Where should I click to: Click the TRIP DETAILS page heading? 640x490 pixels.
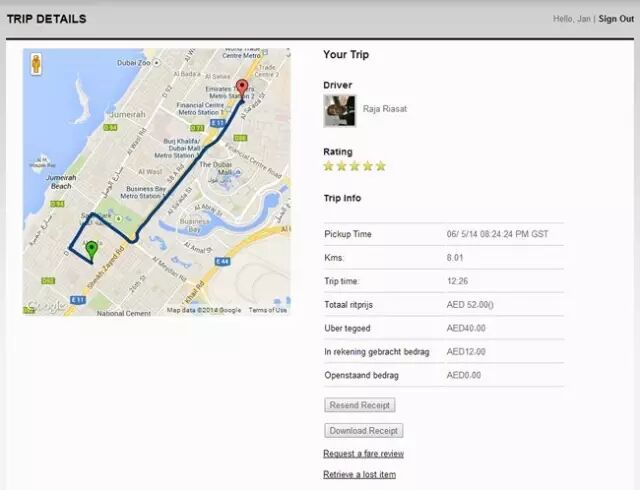click(47, 19)
